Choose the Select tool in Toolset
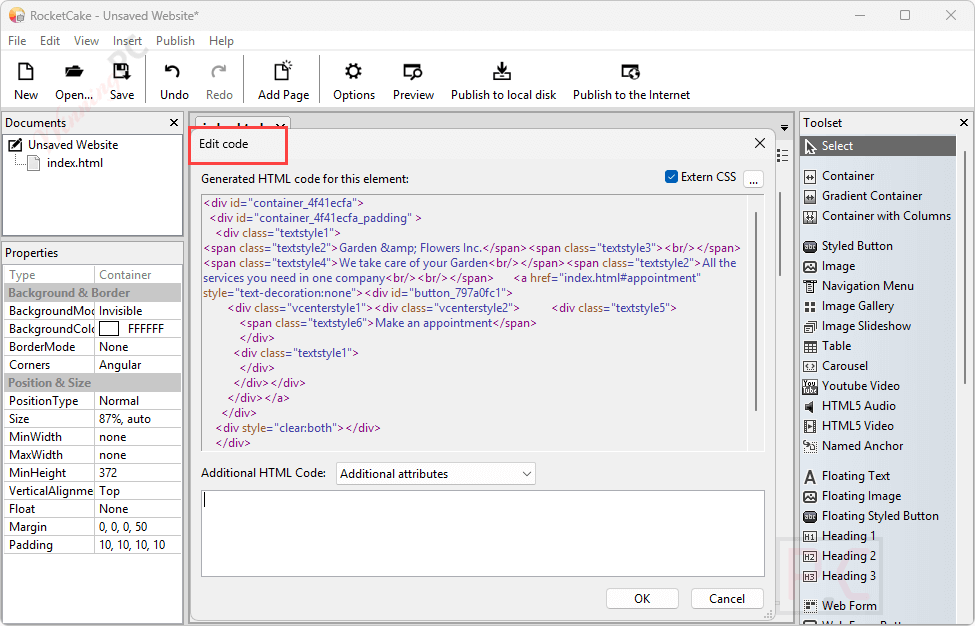Viewport: 975px width, 626px height. point(878,146)
